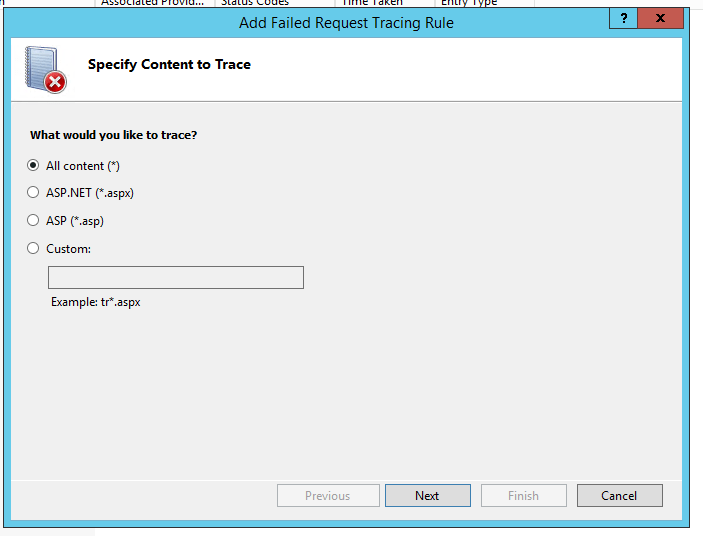Enable the Custom content radio button
The width and height of the screenshot is (703, 536).
34,248
